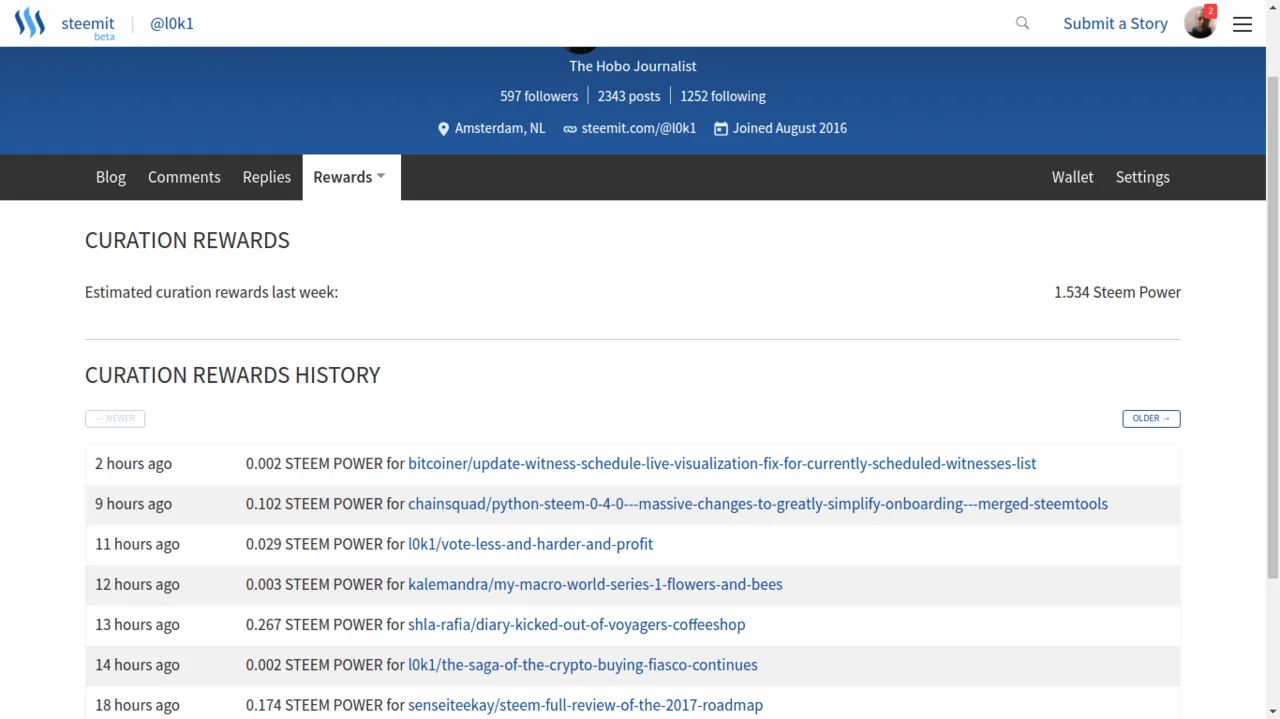
Task: Click the '2 hours ago' timestamp
Action: 133,463
